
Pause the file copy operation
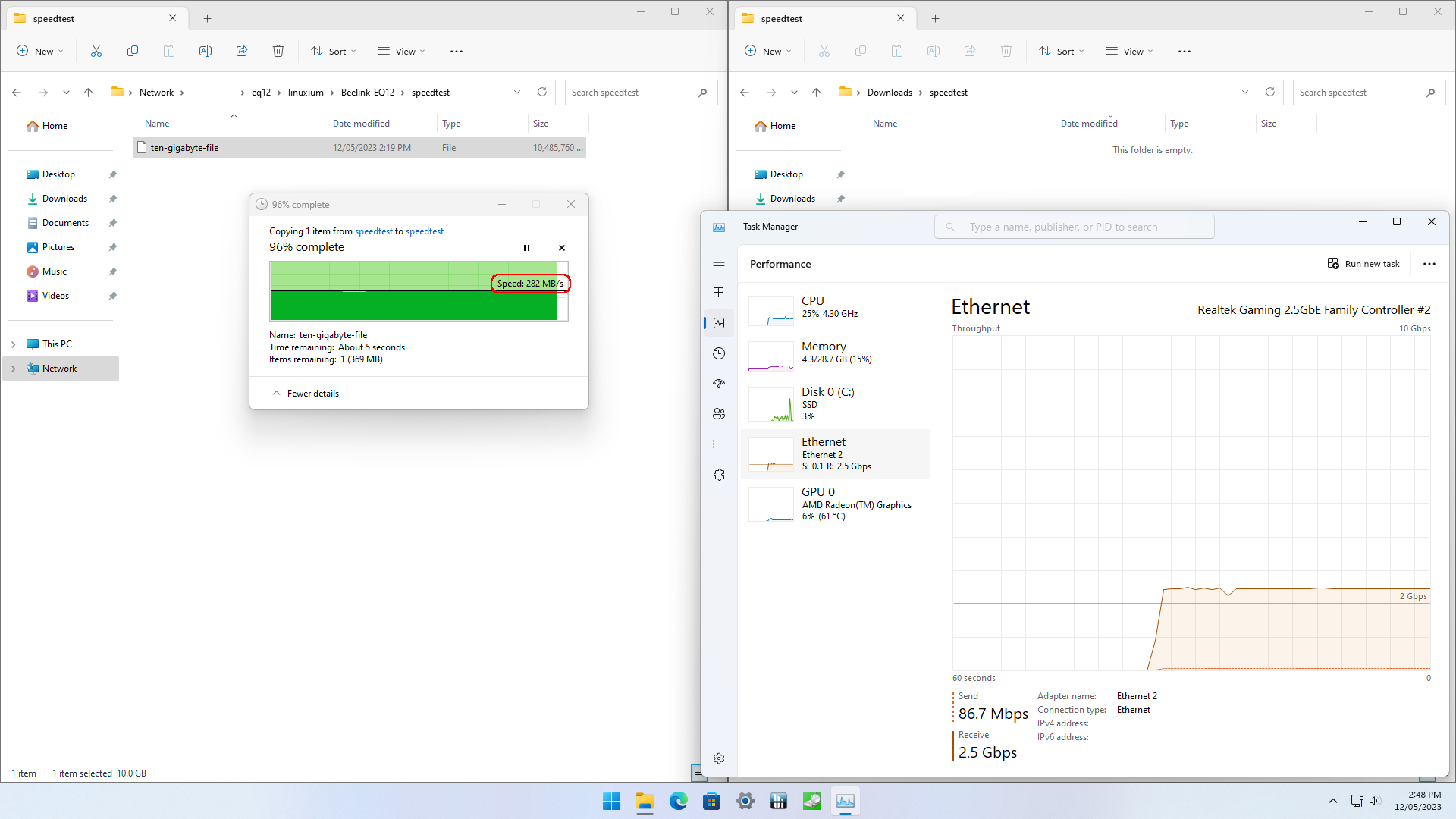tap(526, 248)
